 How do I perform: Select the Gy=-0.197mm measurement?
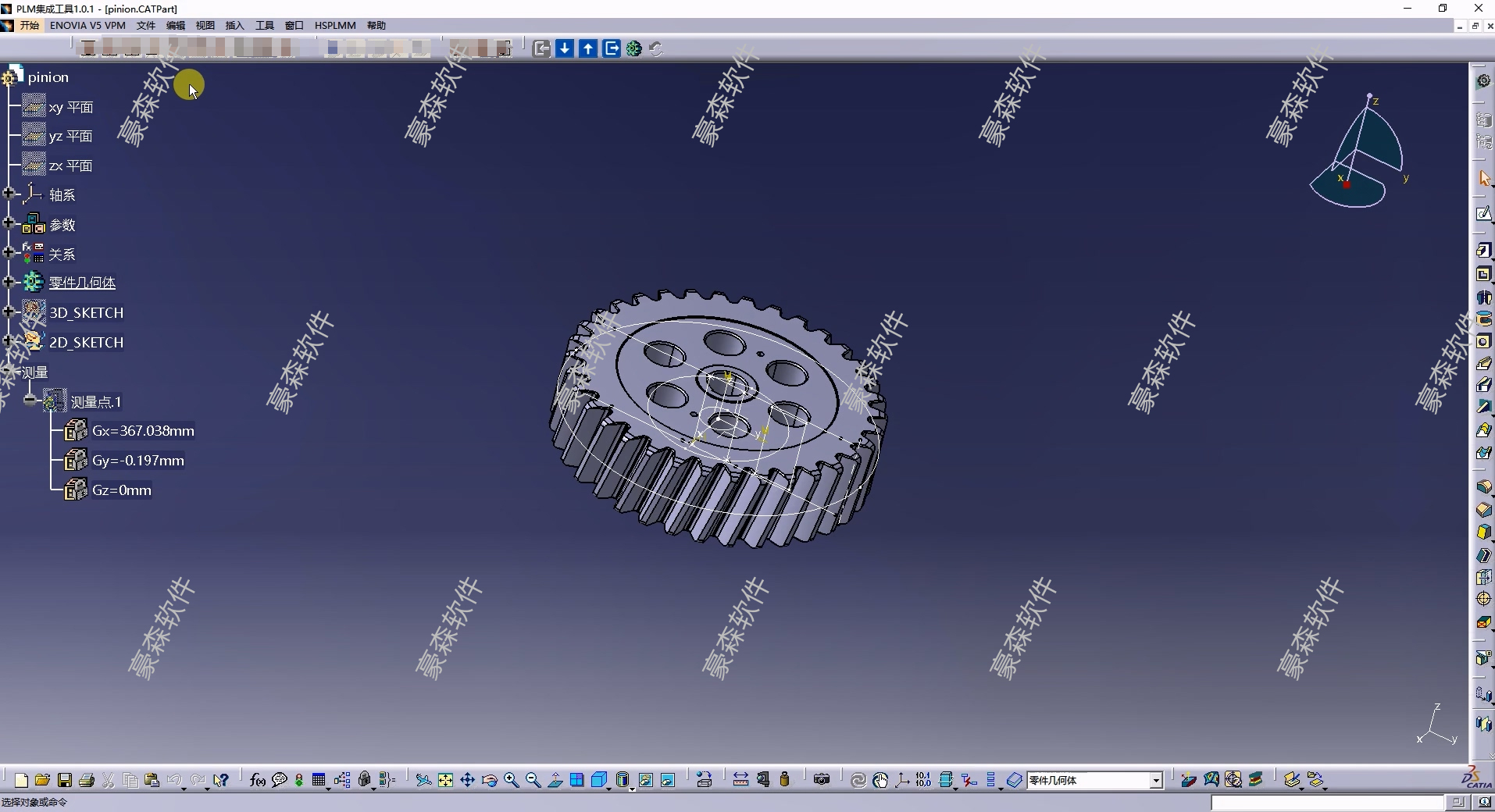pos(138,461)
